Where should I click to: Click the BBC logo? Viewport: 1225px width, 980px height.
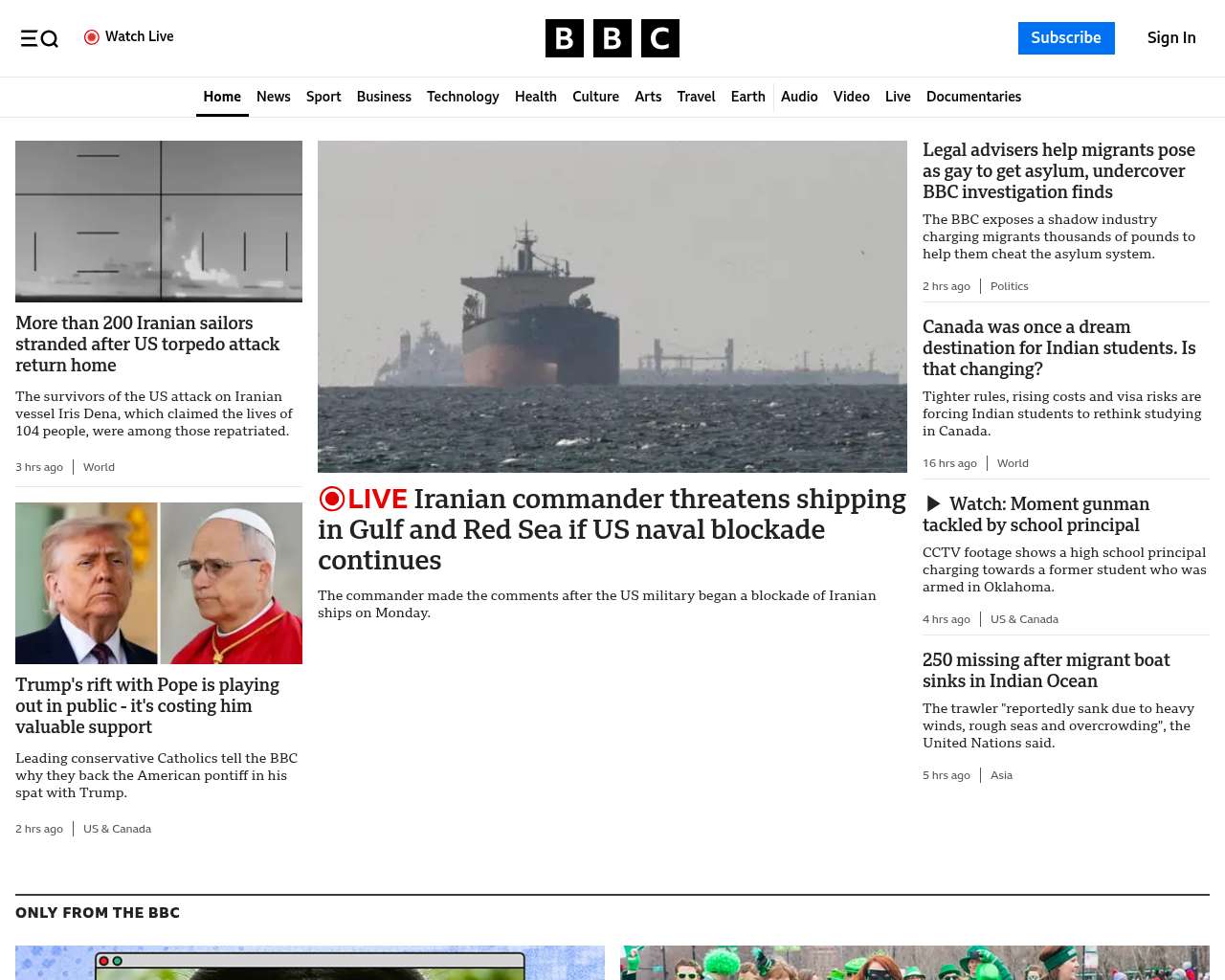pos(612,38)
